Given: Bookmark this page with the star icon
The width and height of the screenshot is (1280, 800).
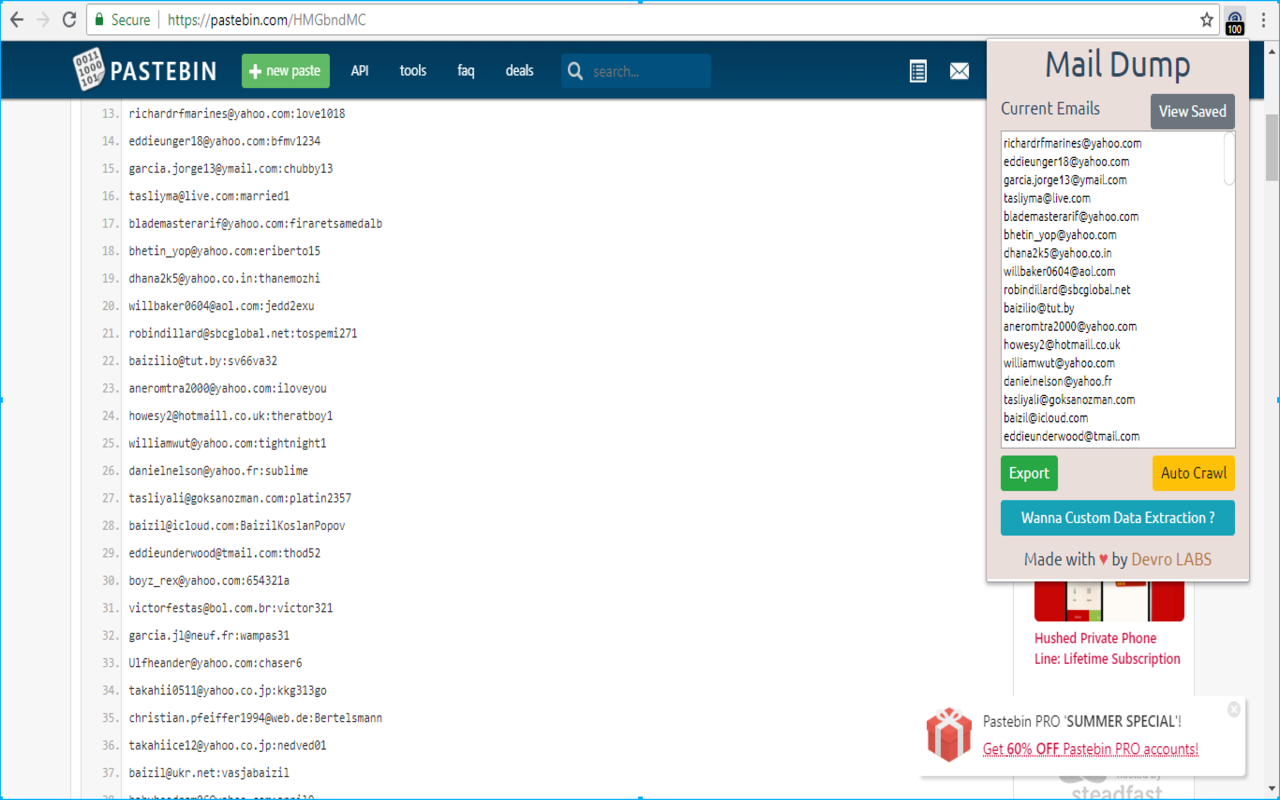Looking at the screenshot, I should point(1207,19).
